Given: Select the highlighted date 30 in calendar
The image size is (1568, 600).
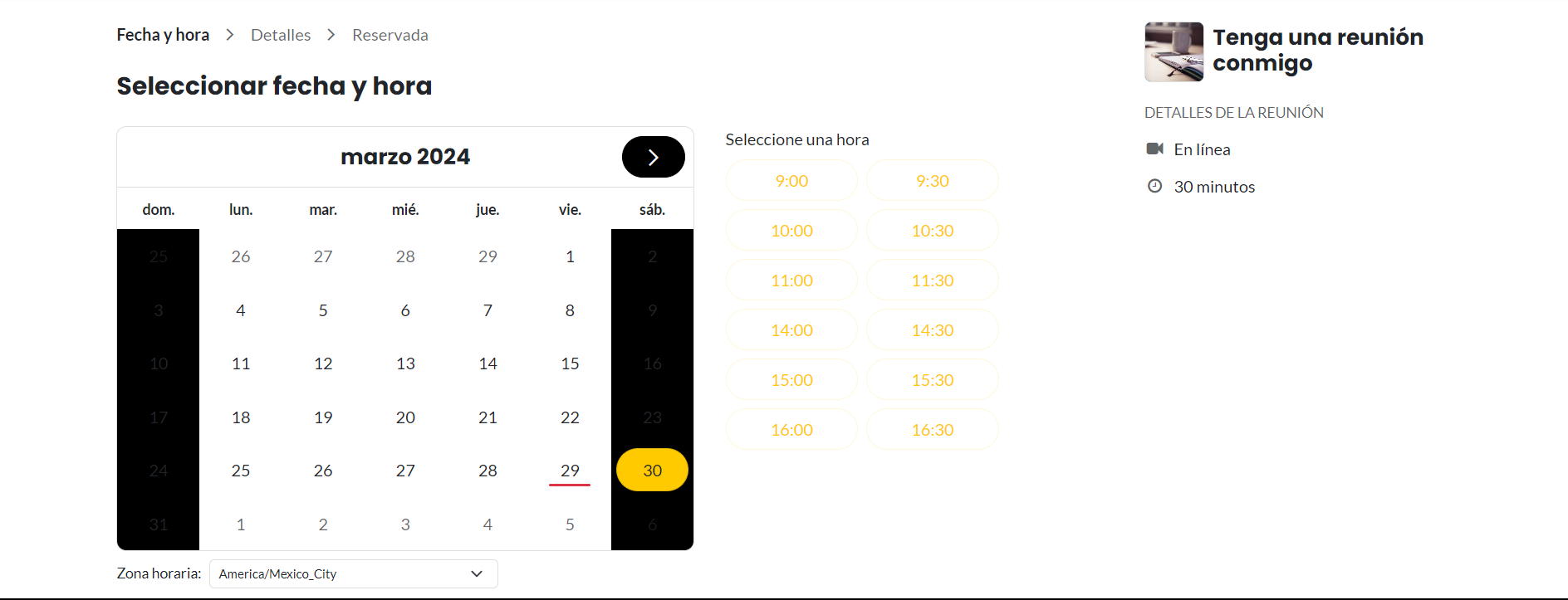Looking at the screenshot, I should (652, 470).
